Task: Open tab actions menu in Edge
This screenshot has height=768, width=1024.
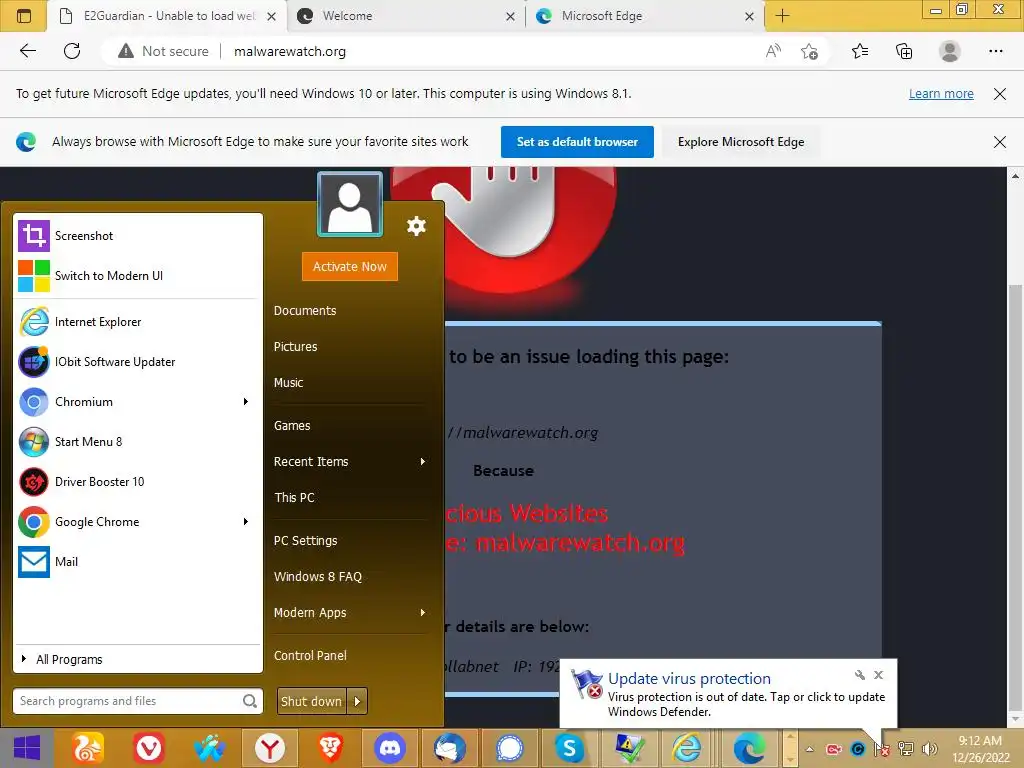Action: 24,16
